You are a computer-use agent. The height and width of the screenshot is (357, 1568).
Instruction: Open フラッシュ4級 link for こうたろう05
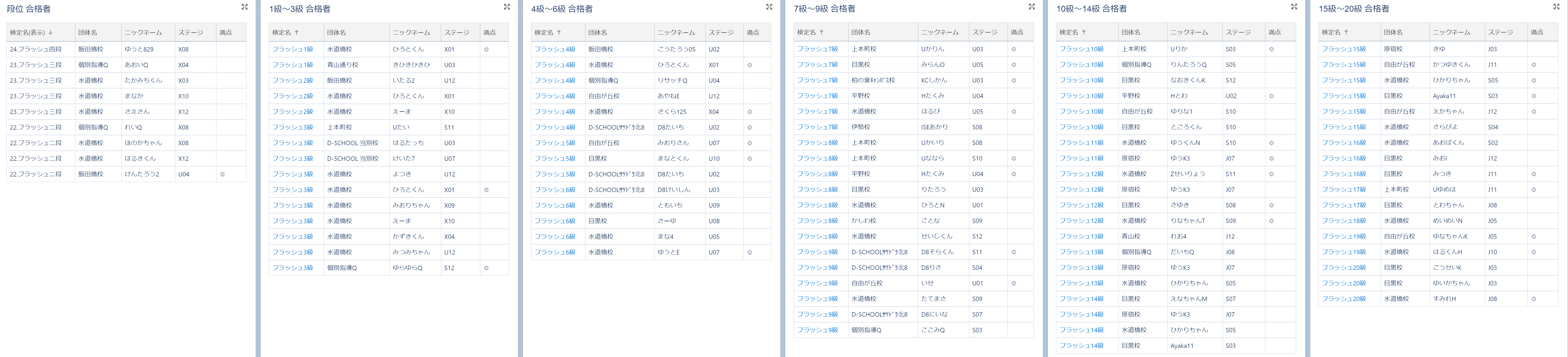555,49
